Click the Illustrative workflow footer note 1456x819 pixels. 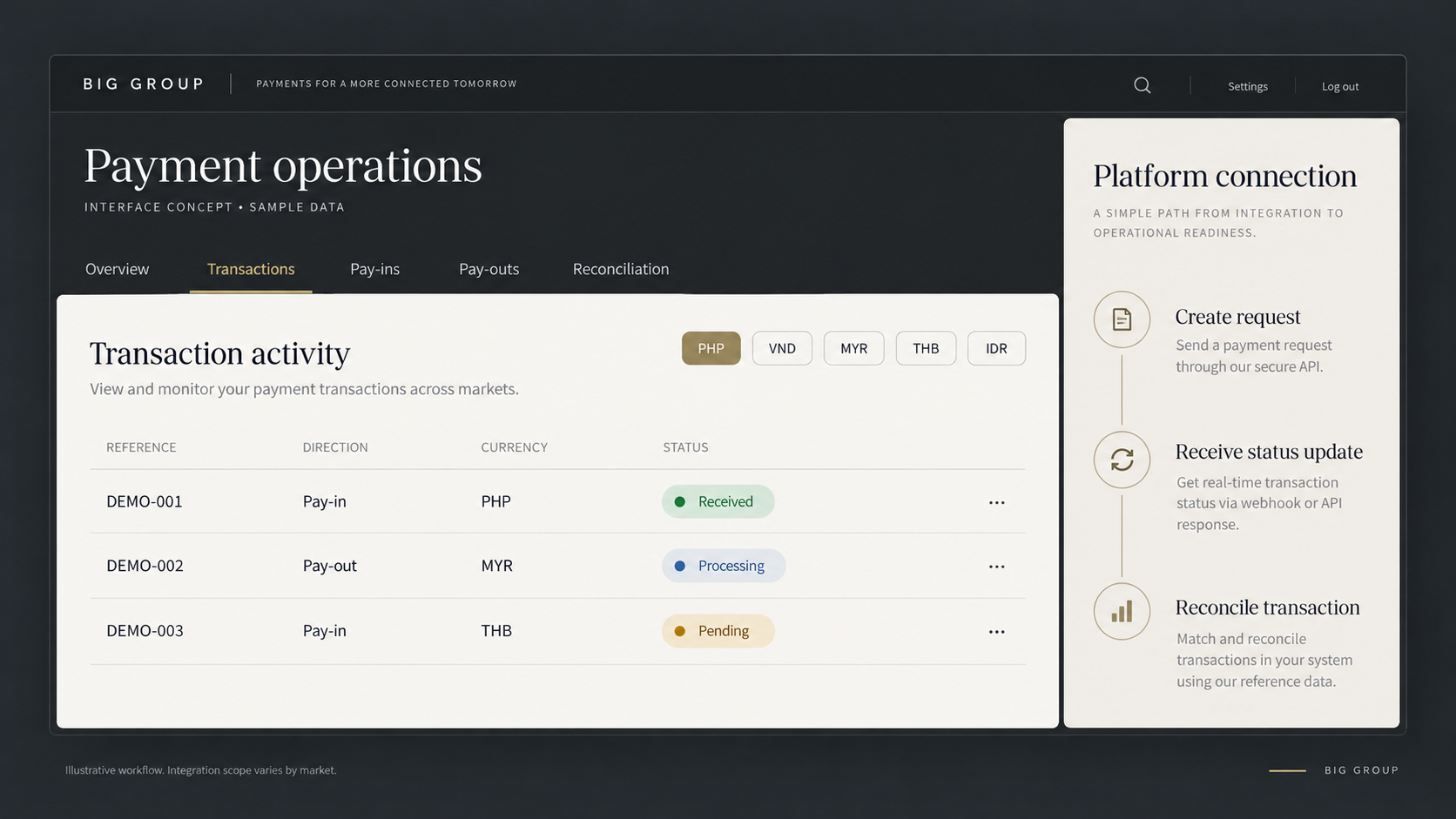coord(200,770)
